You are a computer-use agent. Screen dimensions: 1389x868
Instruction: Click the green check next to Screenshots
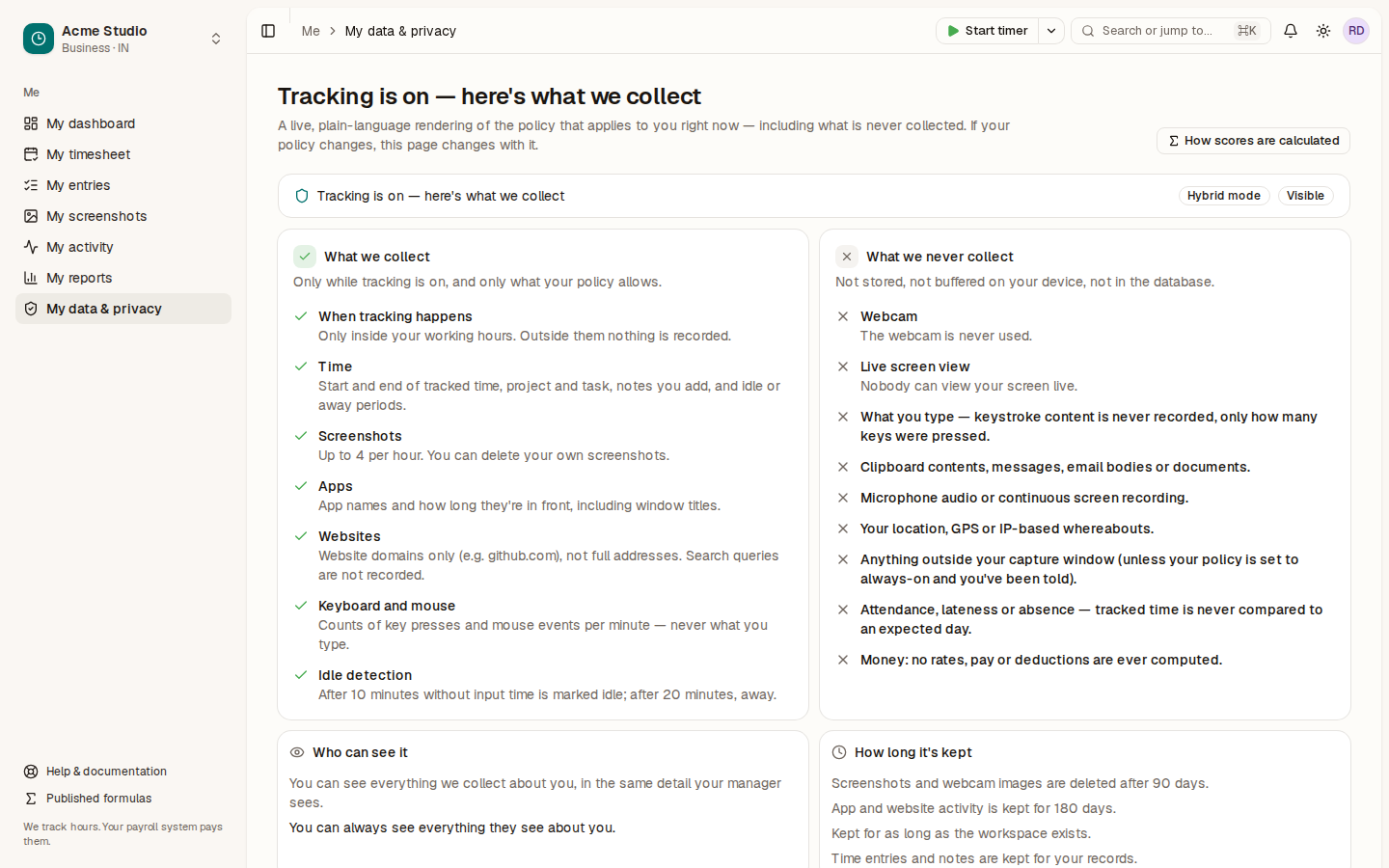coord(301,436)
